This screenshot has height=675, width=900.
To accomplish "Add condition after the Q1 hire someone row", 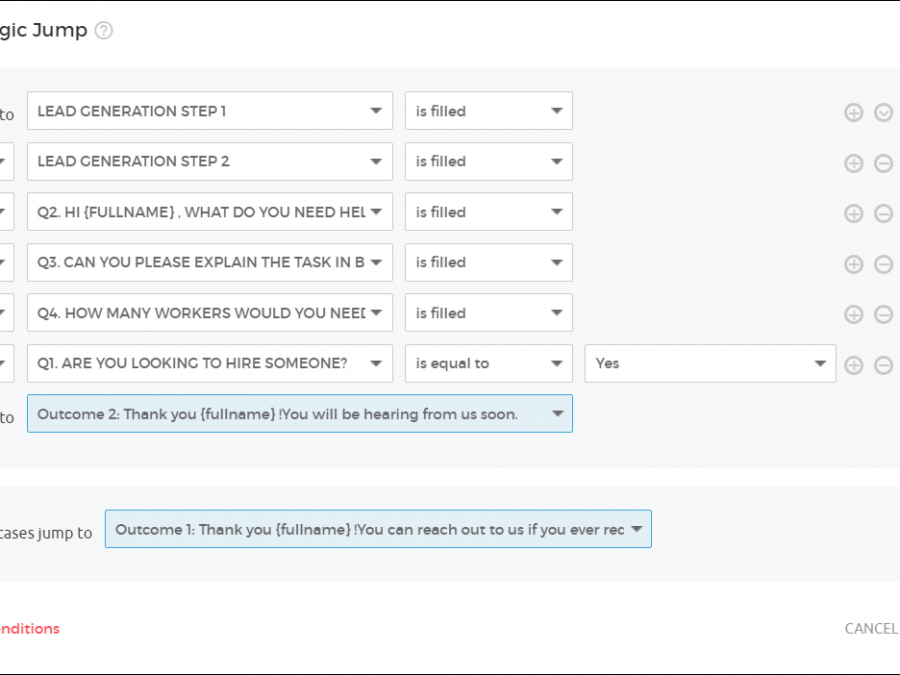I will point(853,365).
